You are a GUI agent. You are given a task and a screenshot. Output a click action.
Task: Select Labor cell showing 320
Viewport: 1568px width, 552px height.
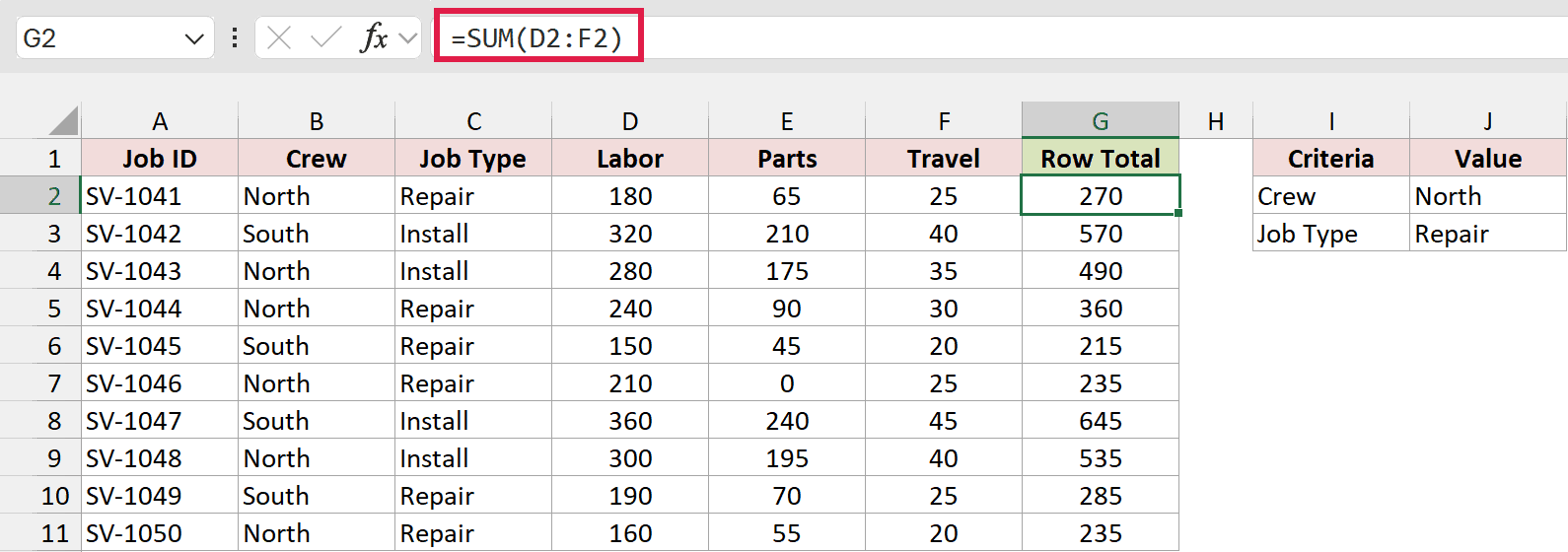pos(630,233)
